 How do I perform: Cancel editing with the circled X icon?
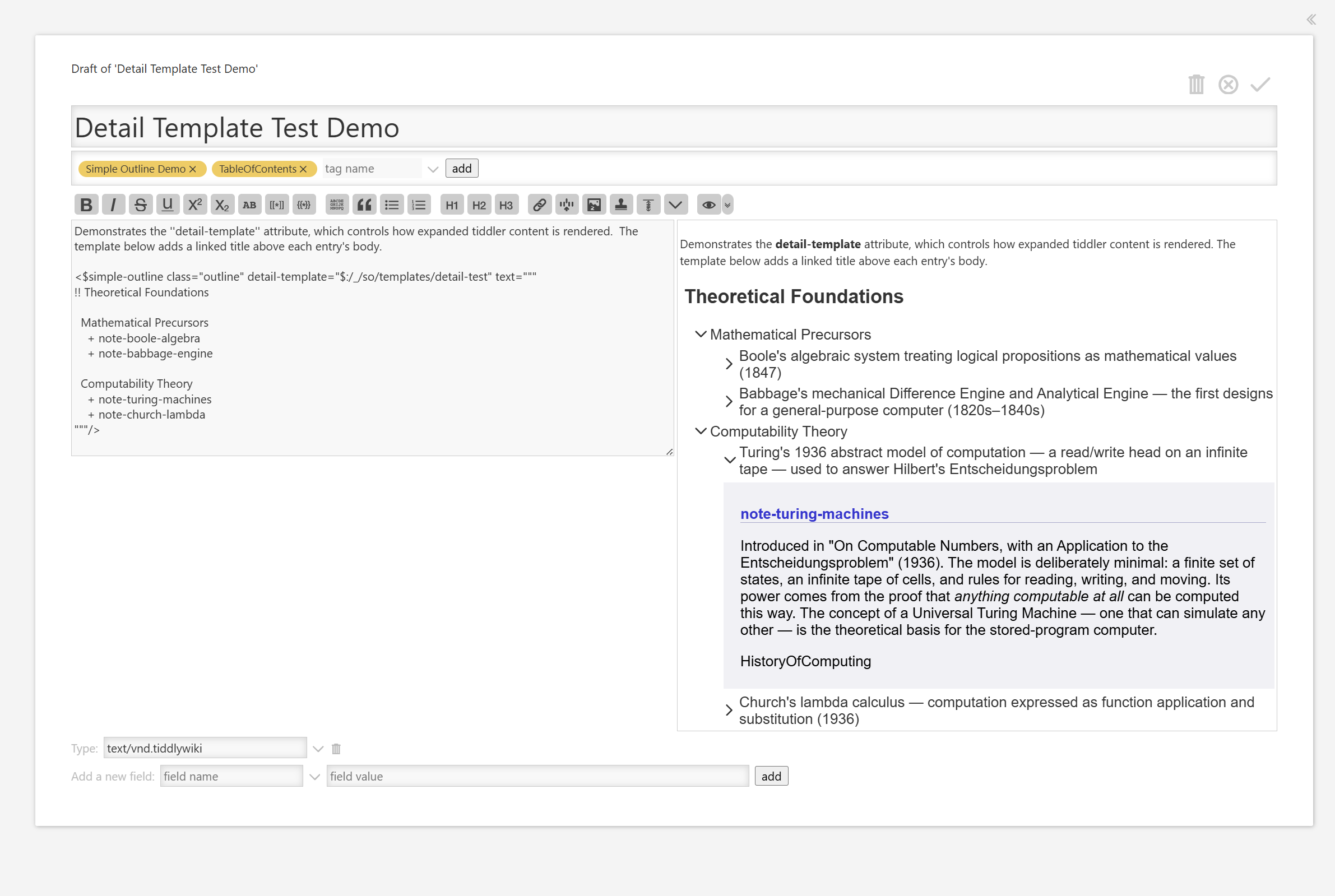coord(1228,85)
